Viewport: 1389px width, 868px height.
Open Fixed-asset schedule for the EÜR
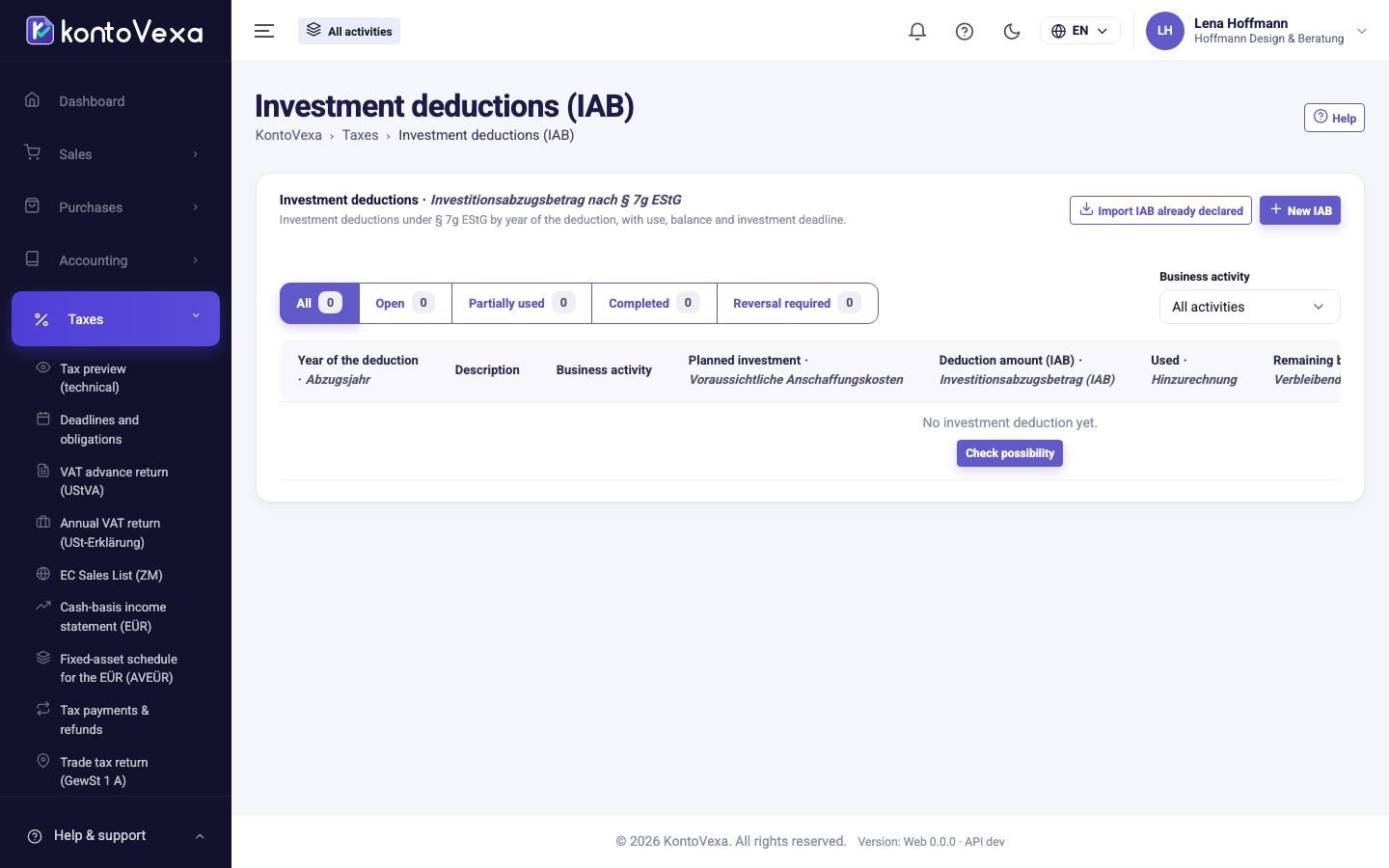119,668
